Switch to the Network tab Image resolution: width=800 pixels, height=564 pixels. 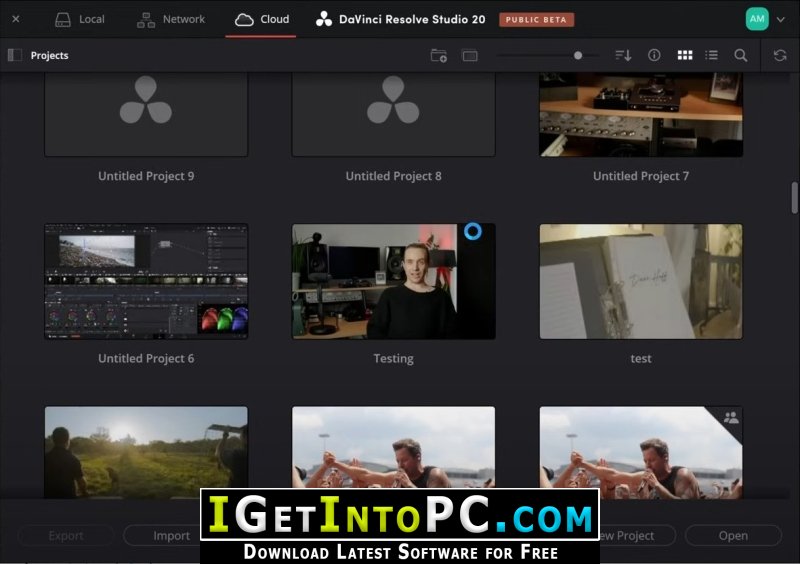(x=171, y=19)
